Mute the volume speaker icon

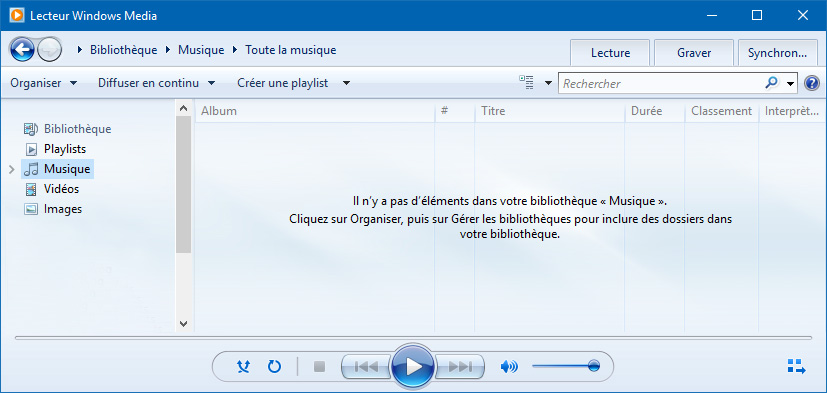point(509,367)
